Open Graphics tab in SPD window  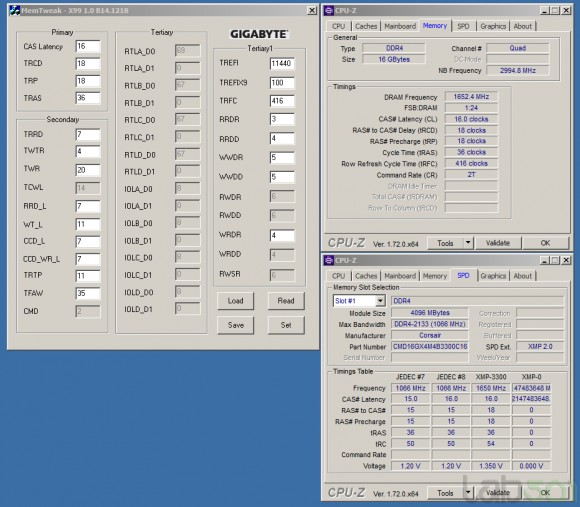click(493, 276)
